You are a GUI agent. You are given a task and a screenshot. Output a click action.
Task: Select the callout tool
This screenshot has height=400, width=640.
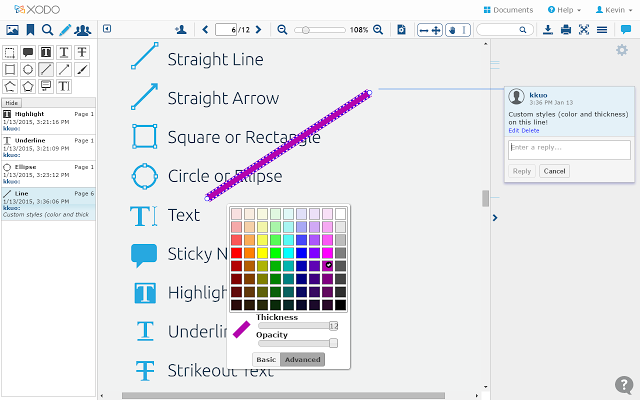point(46,87)
